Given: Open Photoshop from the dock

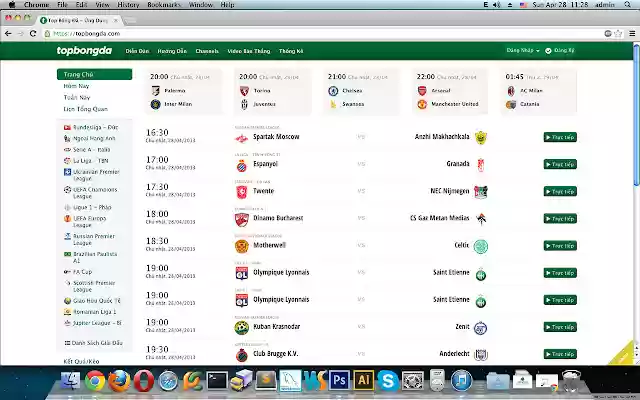Looking at the screenshot, I should (339, 381).
